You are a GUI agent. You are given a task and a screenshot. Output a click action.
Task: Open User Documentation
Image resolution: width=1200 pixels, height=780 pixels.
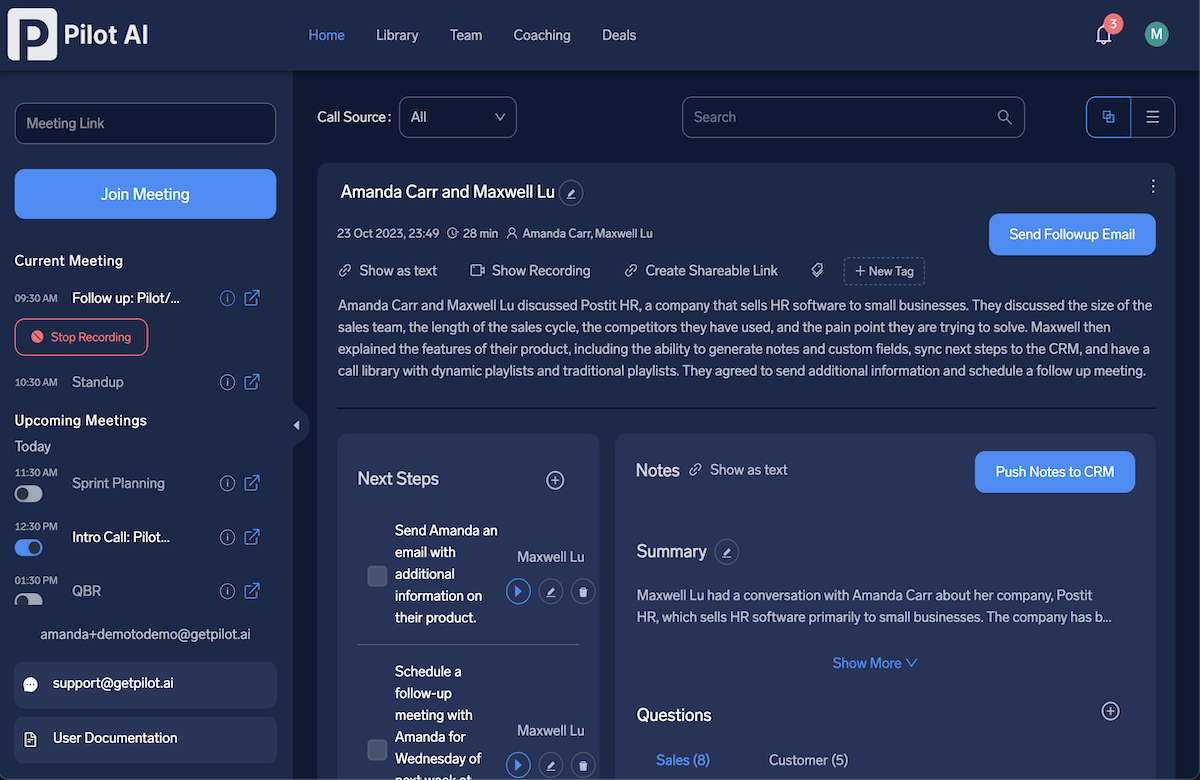click(145, 739)
